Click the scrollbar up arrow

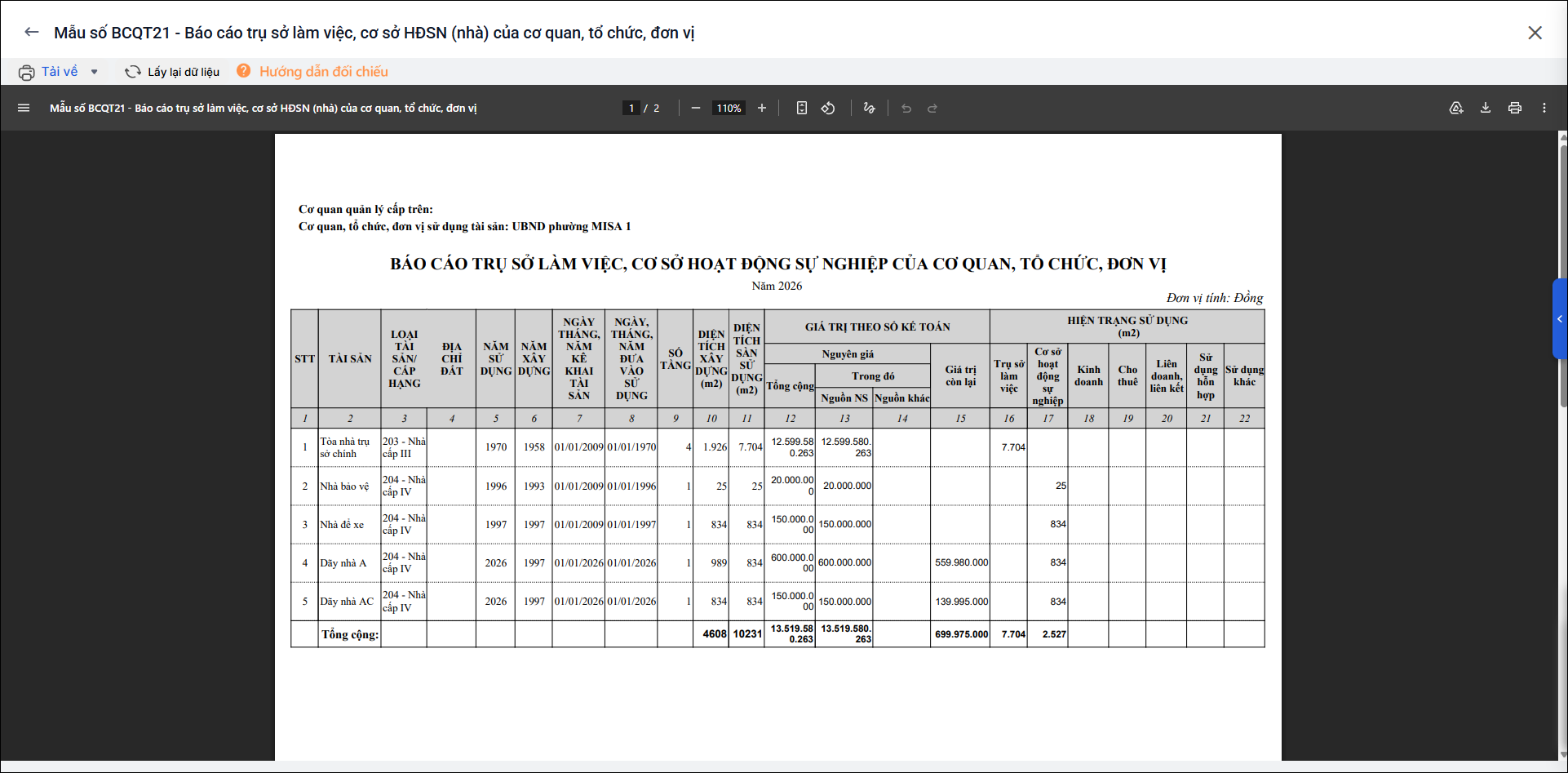1562,136
